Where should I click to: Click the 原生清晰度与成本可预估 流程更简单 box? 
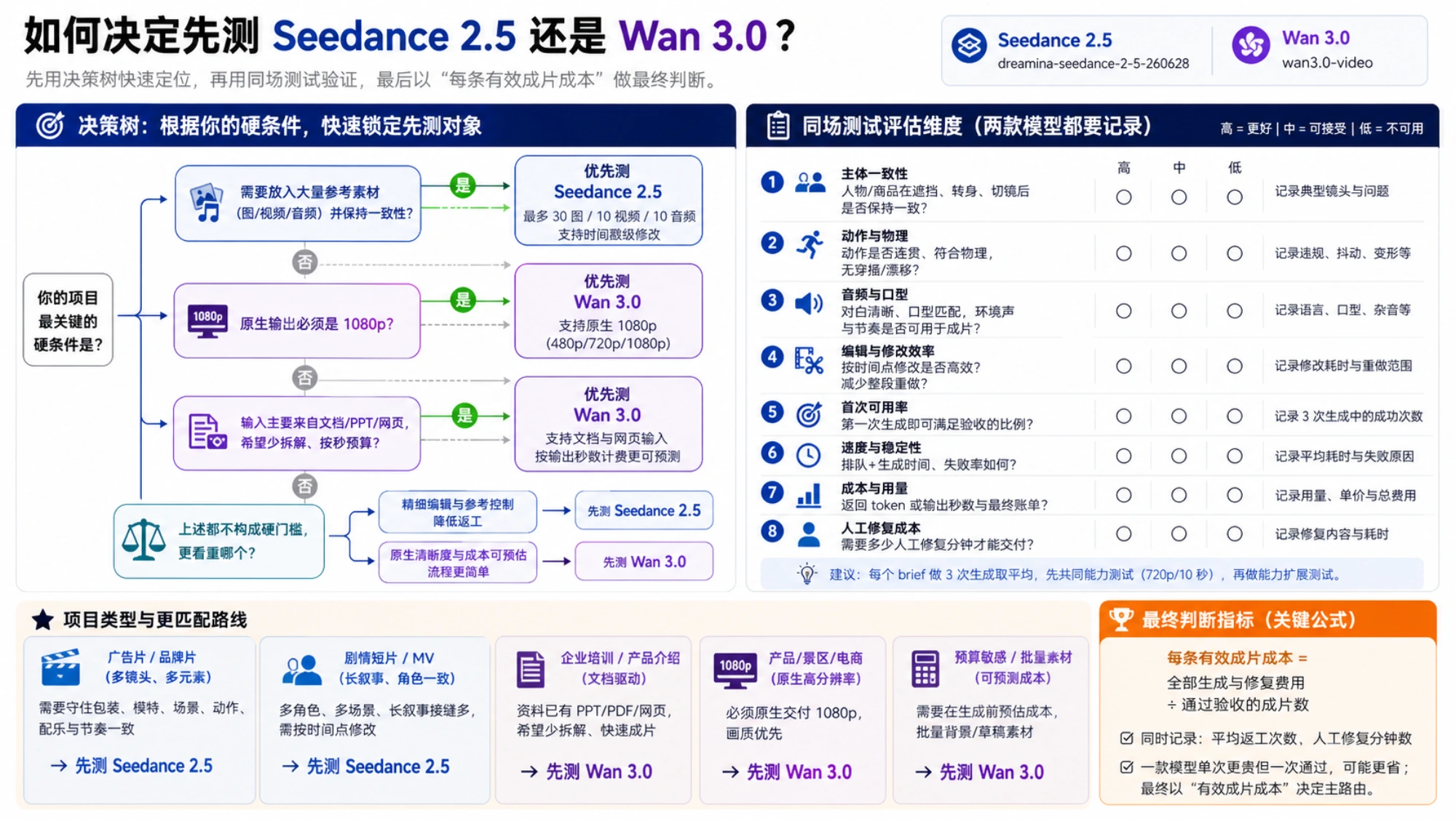(x=458, y=562)
